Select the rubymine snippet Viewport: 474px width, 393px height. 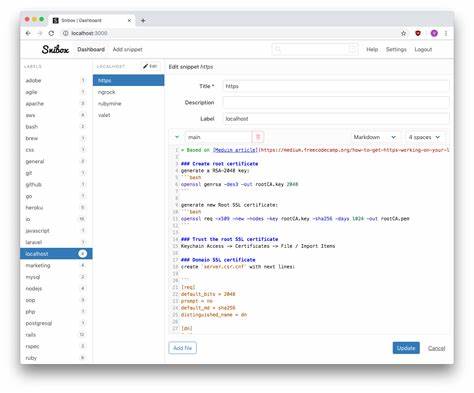[x=128, y=104]
